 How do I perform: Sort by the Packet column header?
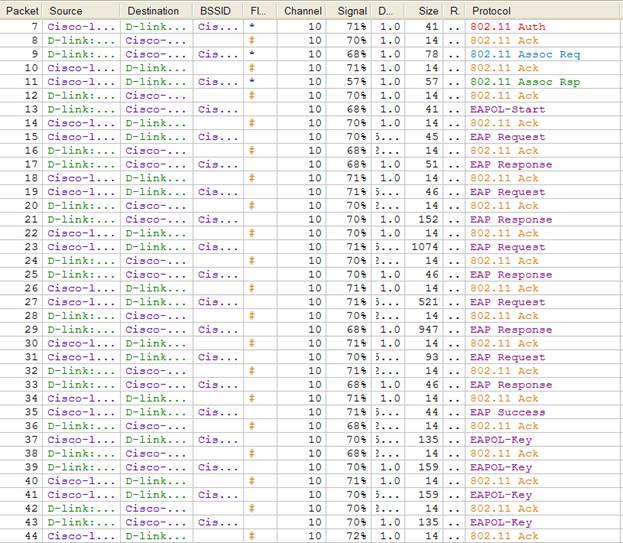(22, 11)
